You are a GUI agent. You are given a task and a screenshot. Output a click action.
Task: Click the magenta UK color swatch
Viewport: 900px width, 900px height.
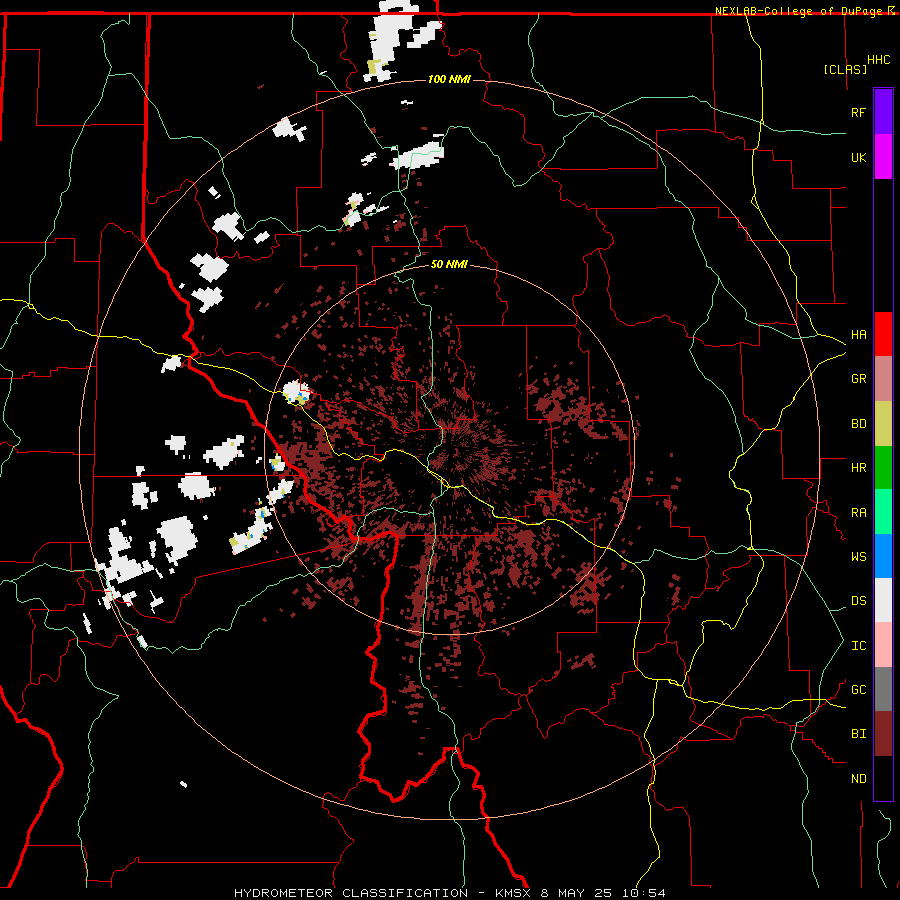click(883, 157)
